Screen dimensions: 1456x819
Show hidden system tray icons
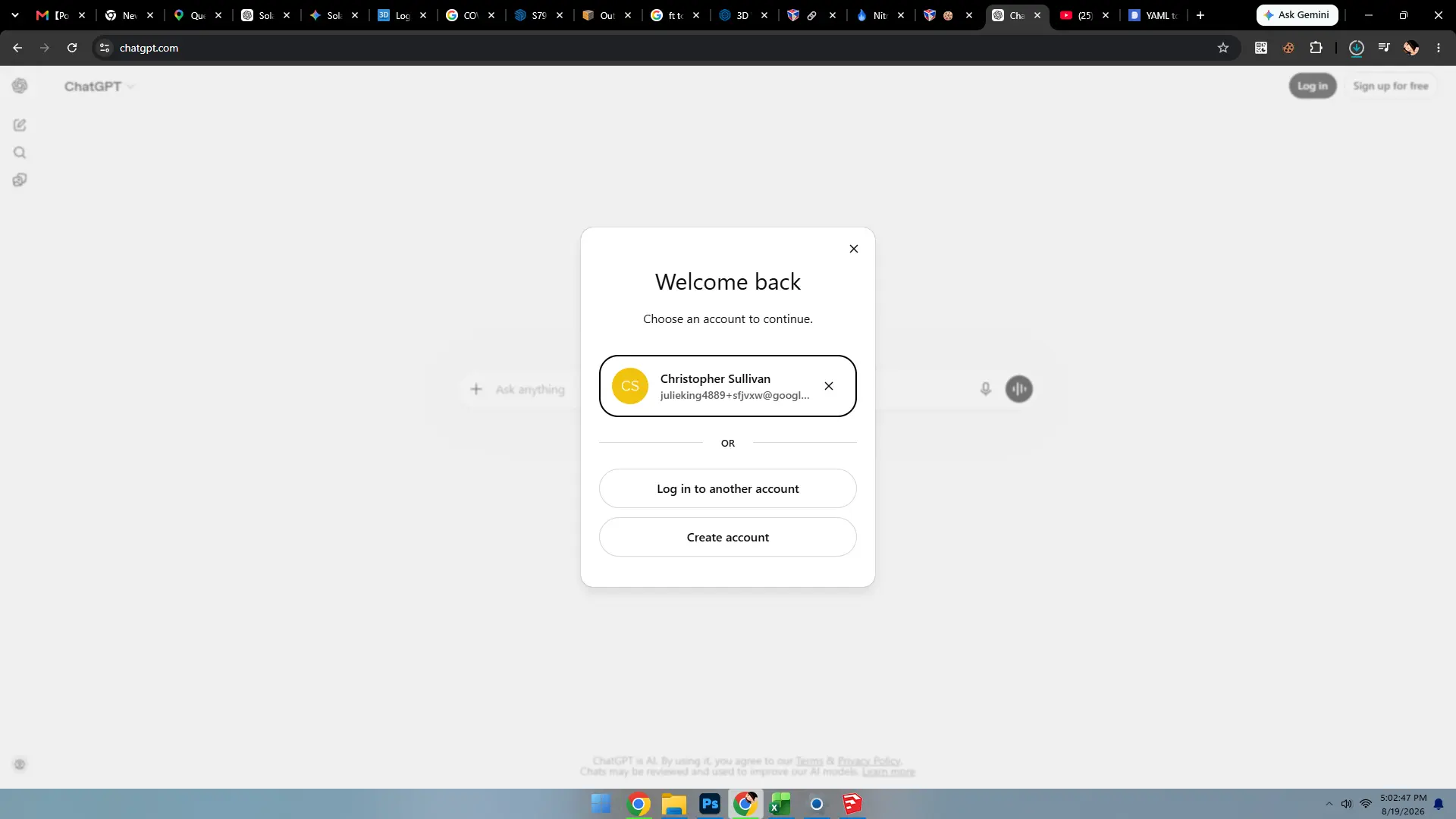1329,804
